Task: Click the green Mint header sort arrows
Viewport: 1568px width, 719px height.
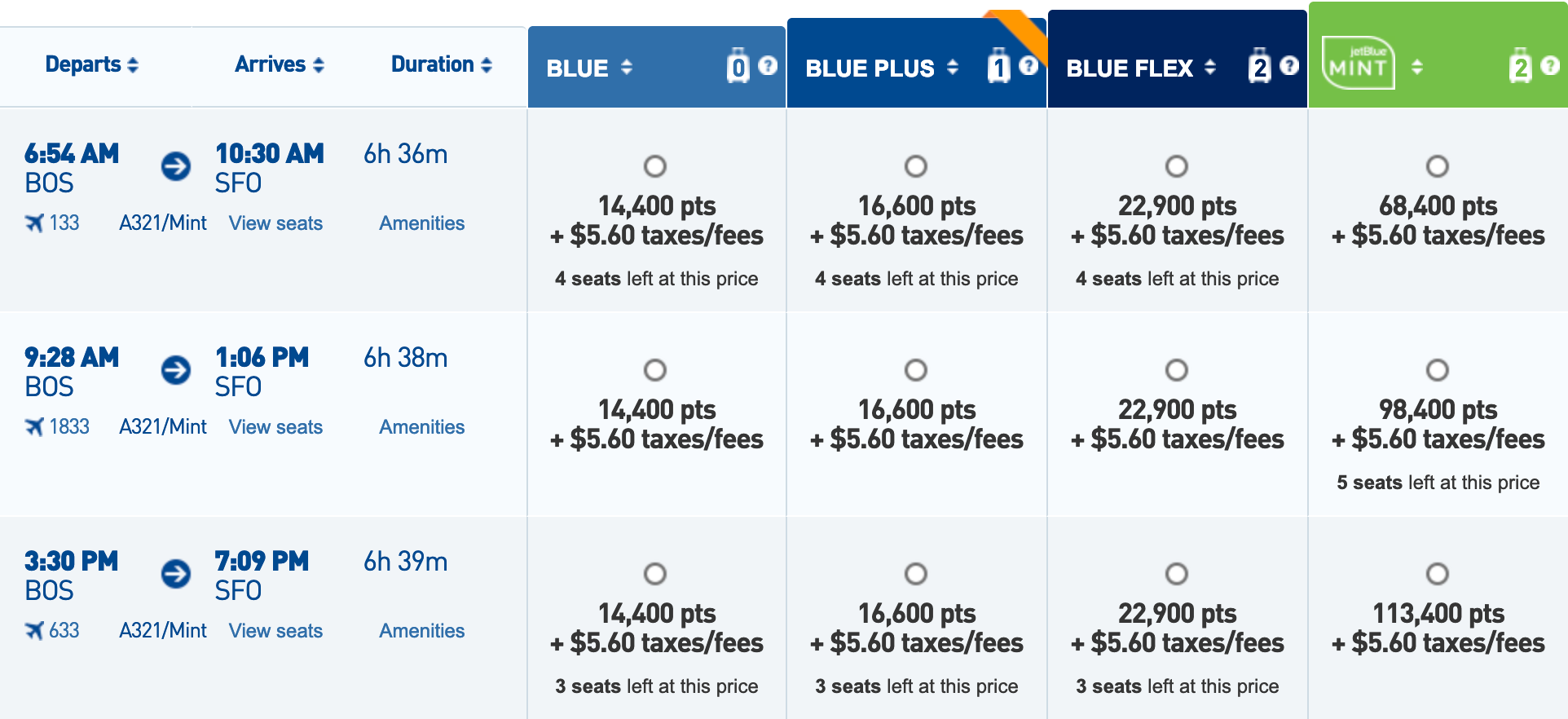Action: [1417, 67]
